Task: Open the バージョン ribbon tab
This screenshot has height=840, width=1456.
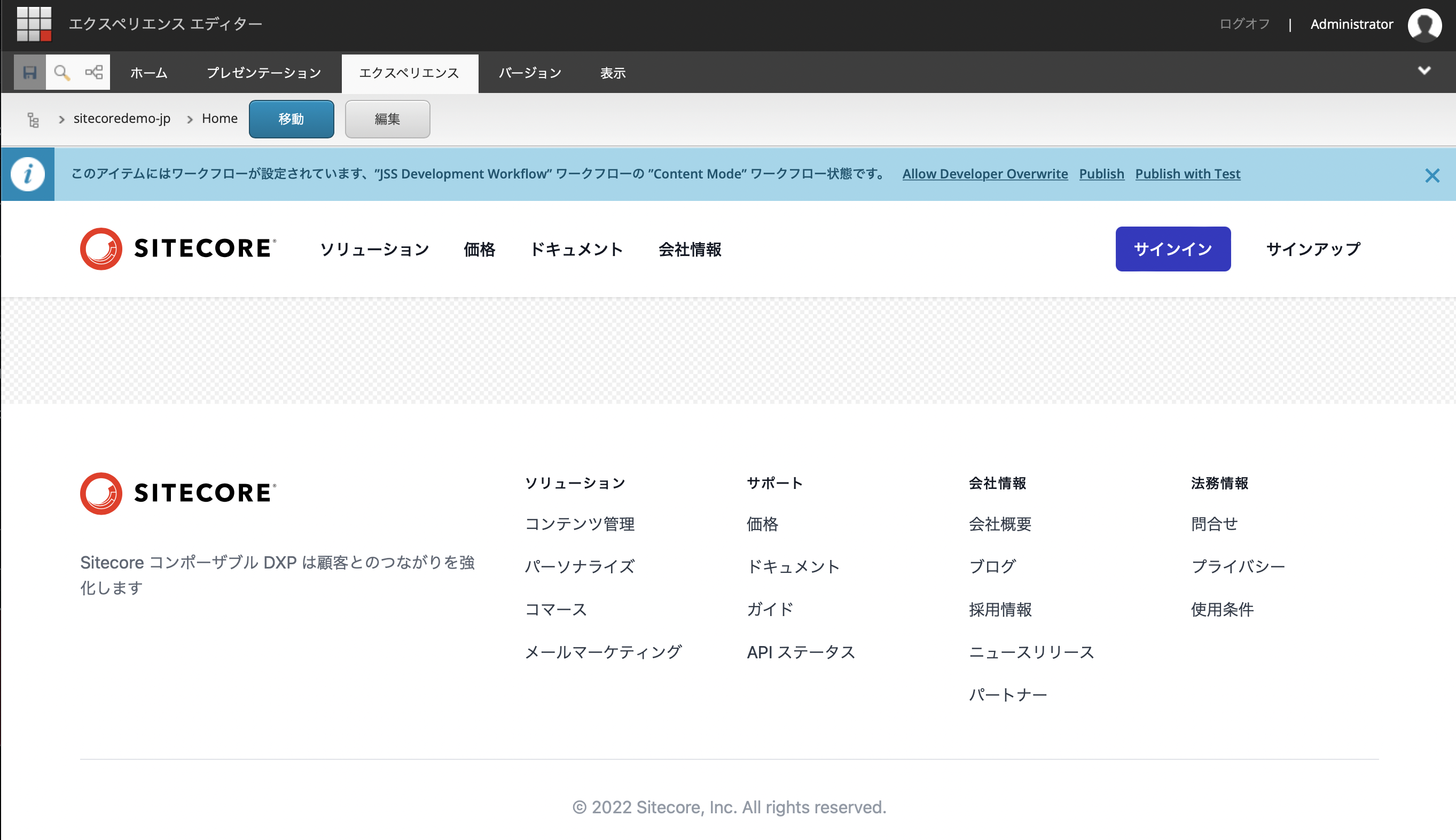Action: pyautogui.click(x=530, y=73)
